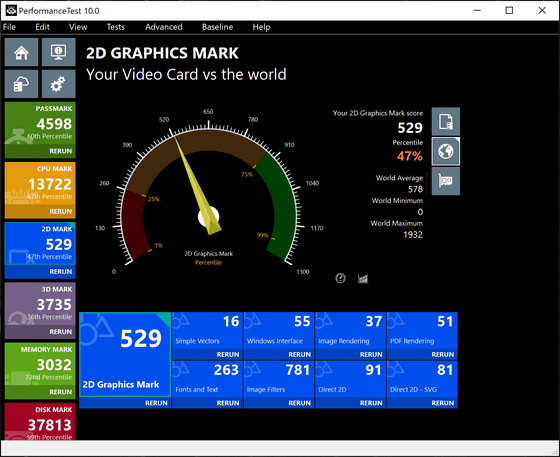Select the CPU Mark 13722 tile
Viewport: 560px width, 457px height.
(40, 184)
